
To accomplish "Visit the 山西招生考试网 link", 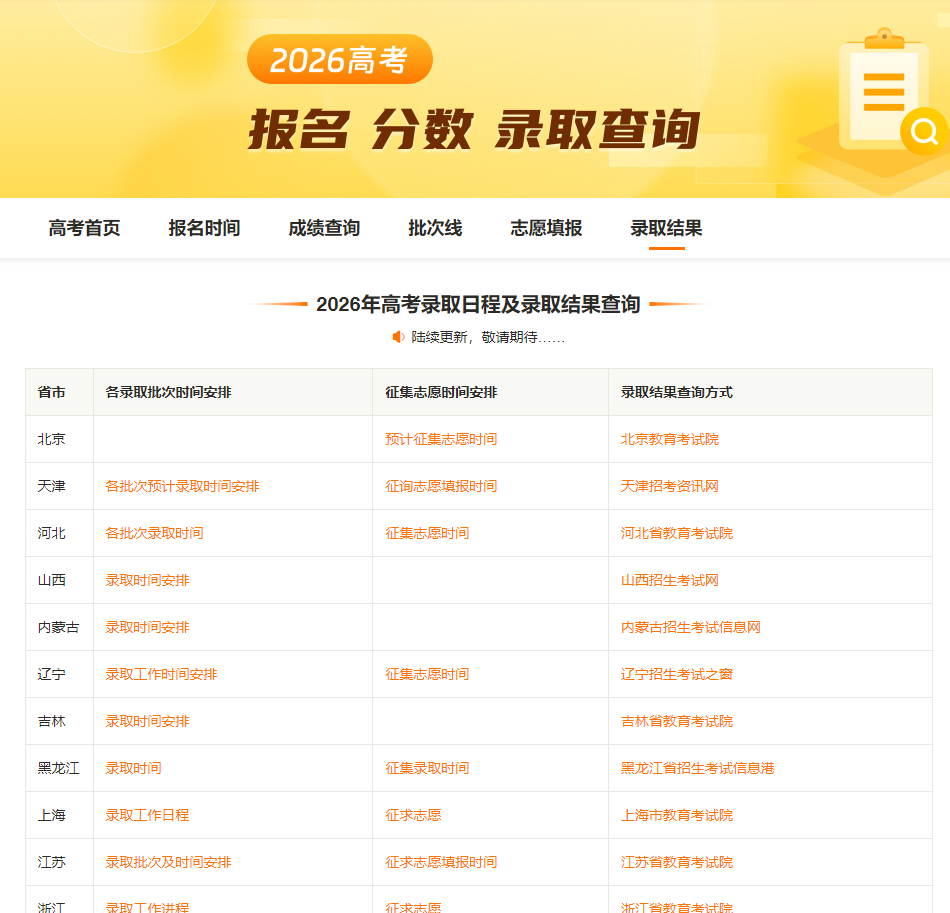I will coord(669,580).
